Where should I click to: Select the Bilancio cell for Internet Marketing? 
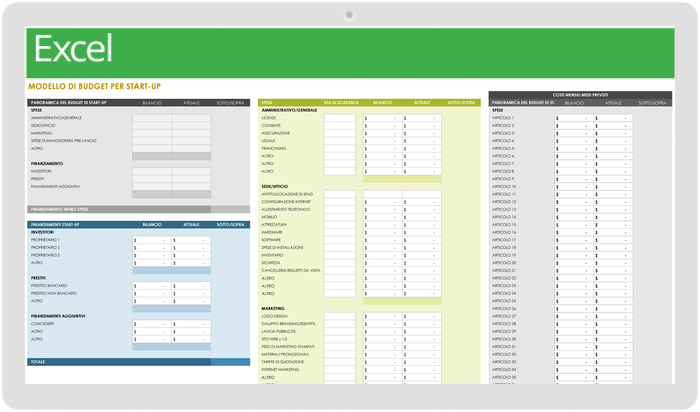[383, 370]
